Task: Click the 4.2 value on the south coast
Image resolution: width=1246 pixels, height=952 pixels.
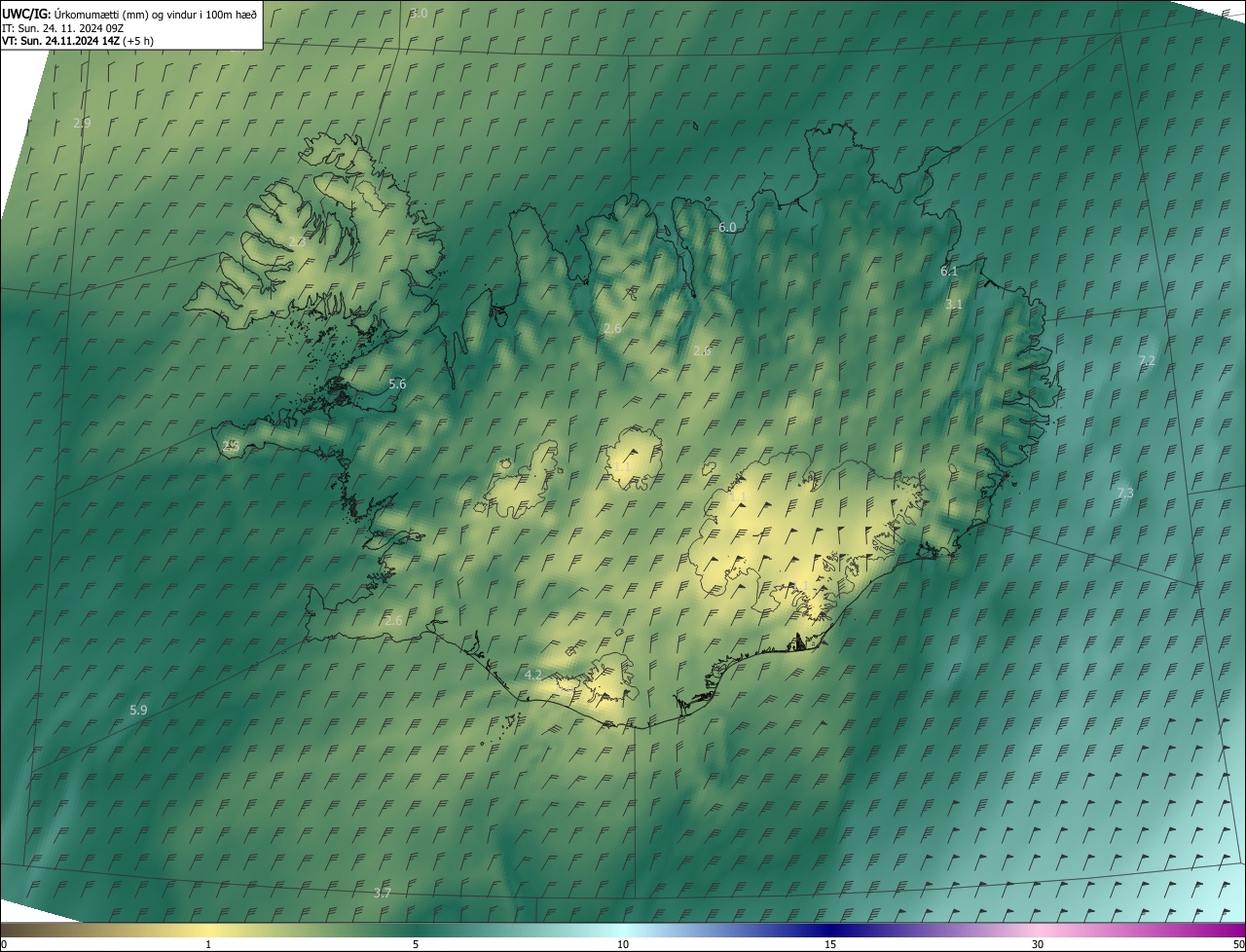Action: (533, 675)
